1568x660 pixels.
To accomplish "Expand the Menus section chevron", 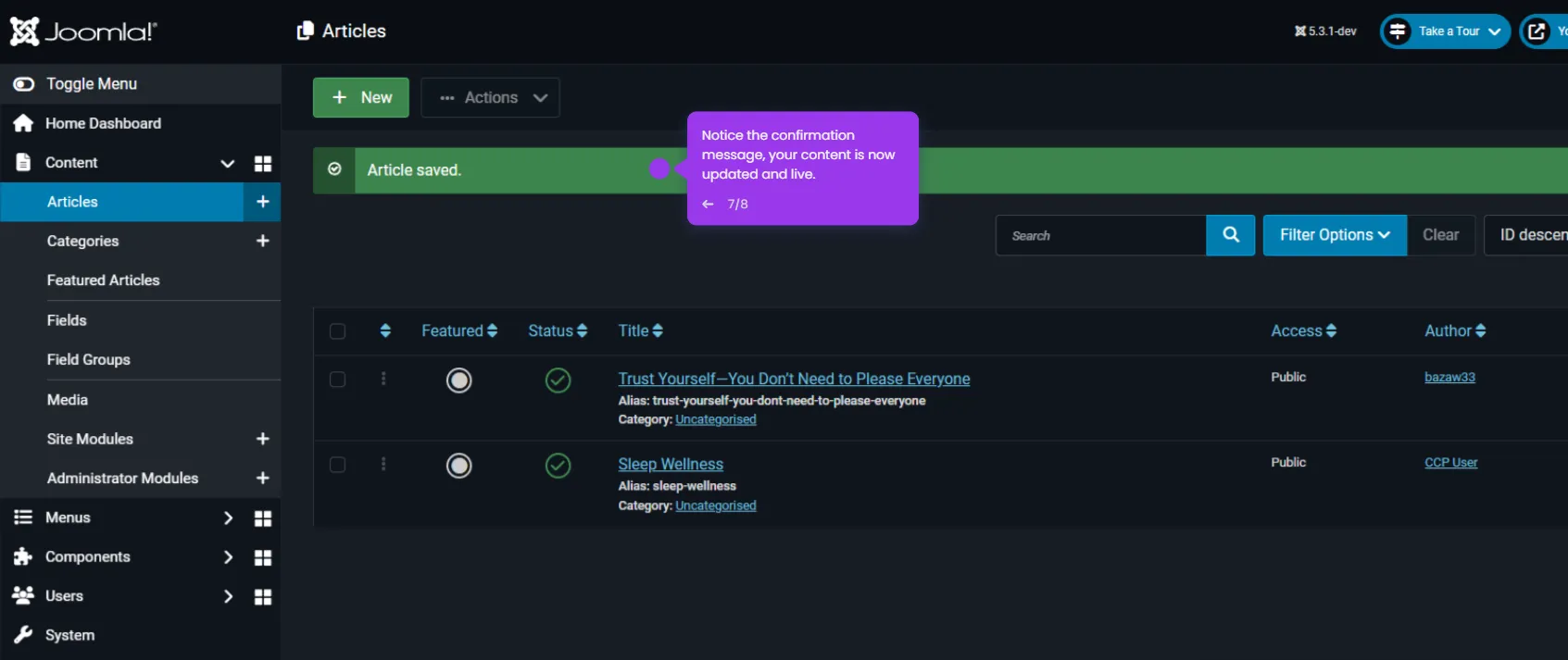I will coord(227,517).
